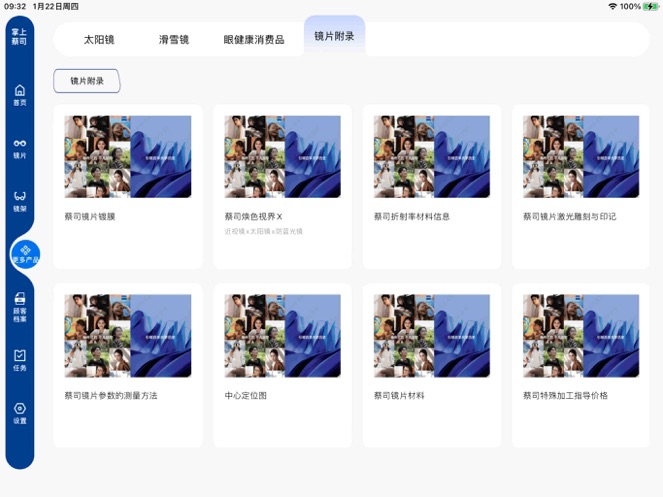Tap the 掌上蔡司 logo at sidebar top
This screenshot has height=497, width=663.
pyautogui.click(x=19, y=36)
